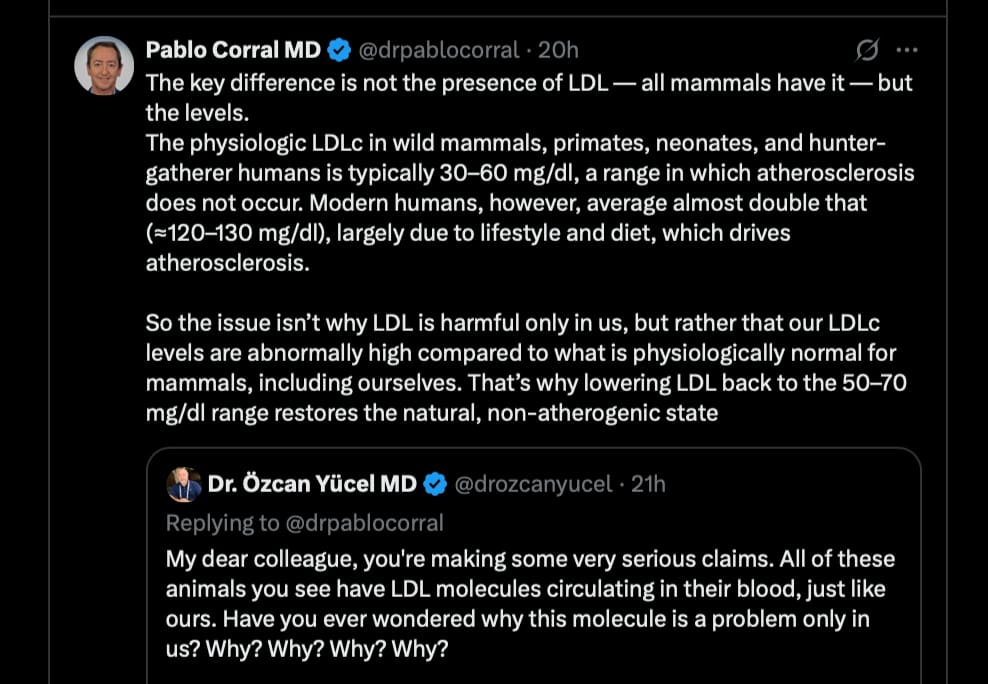Viewport: 988px width, 684px height.
Task: Click Dr. Özcan Yücel's verified badge
Action: 435,484
